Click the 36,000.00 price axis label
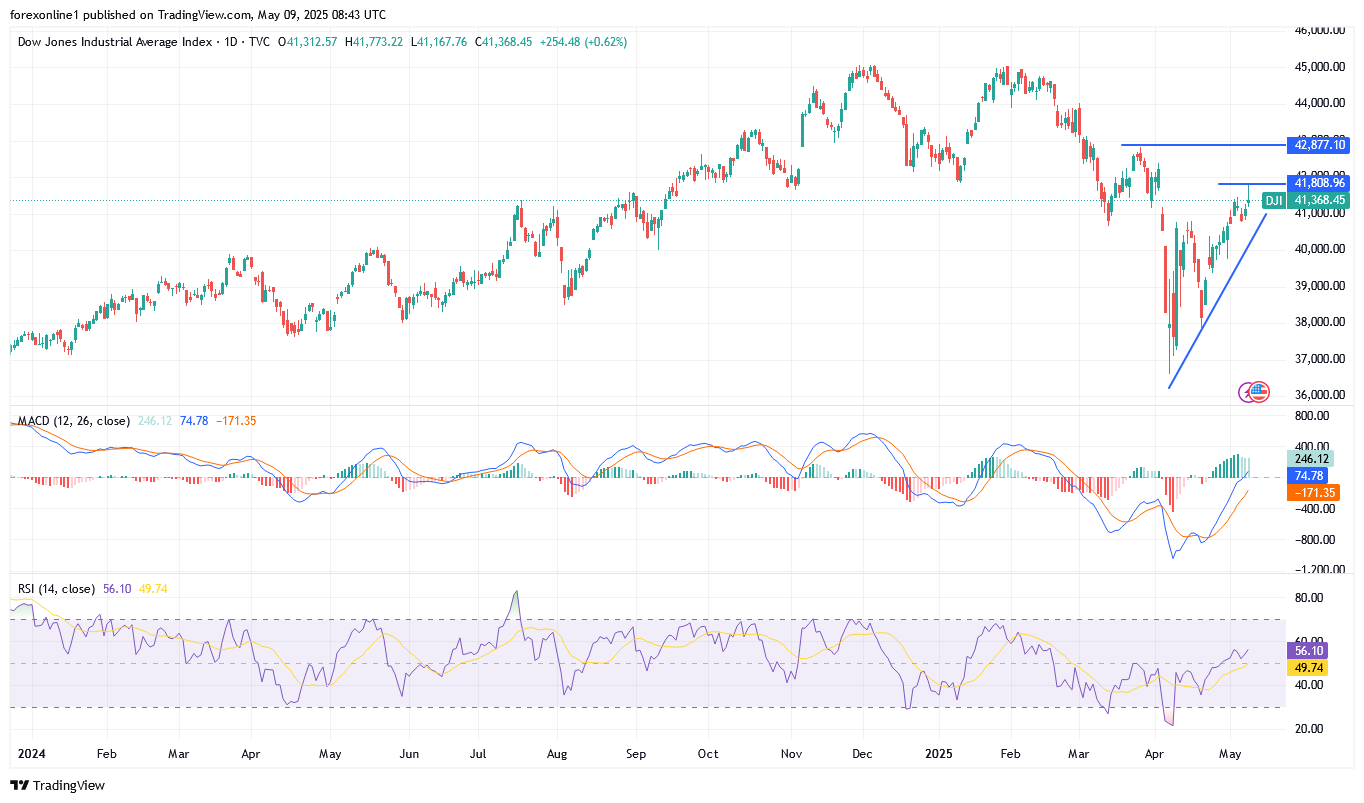1364x803 pixels. tap(1320, 395)
